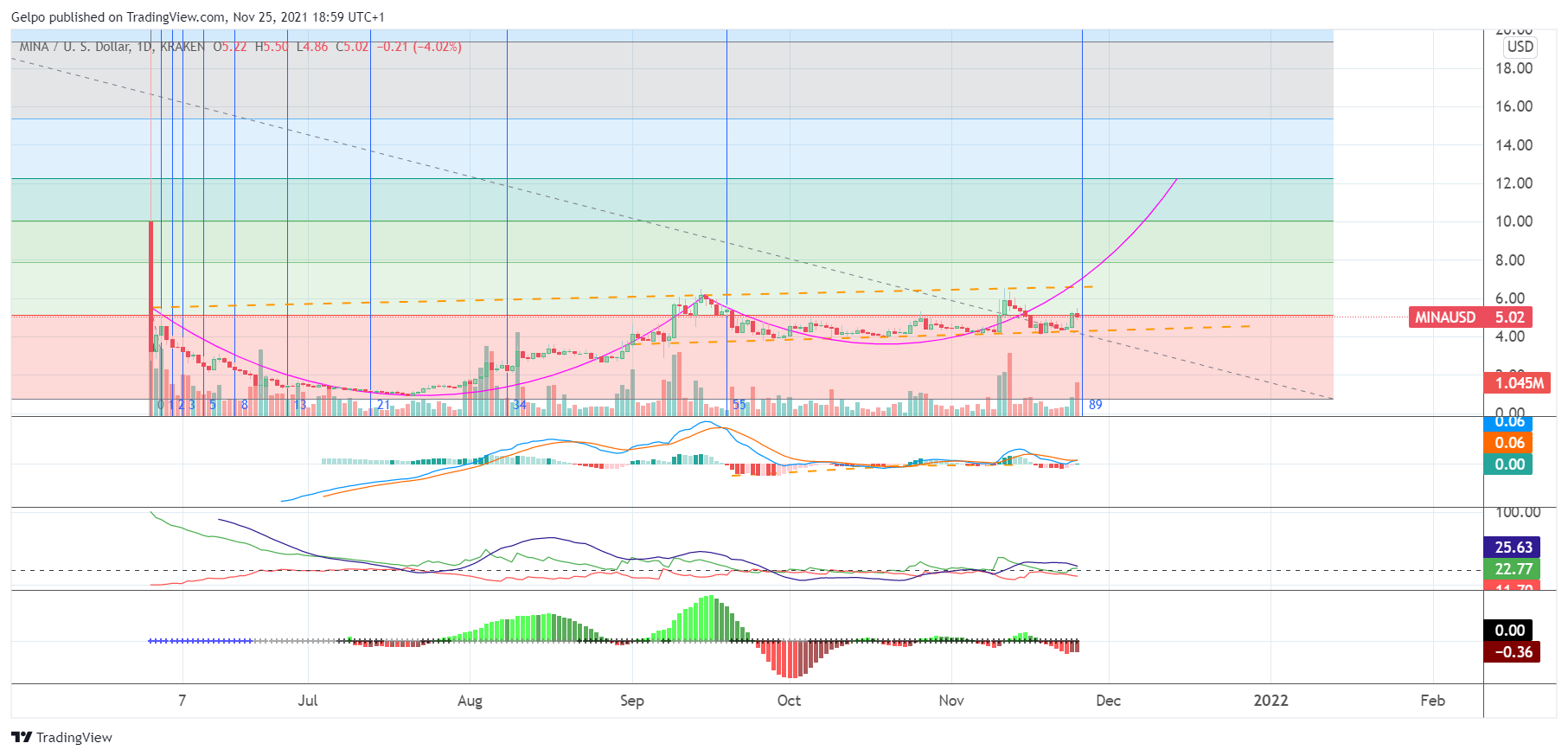The width and height of the screenshot is (1568, 756).
Task: Click the 18.00 price axis label
Action: coord(1514,68)
